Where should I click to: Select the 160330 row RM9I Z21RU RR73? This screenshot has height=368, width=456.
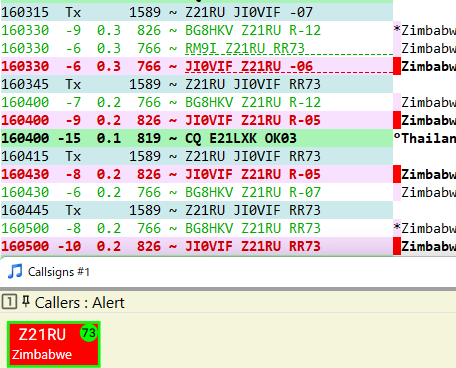pos(197,48)
